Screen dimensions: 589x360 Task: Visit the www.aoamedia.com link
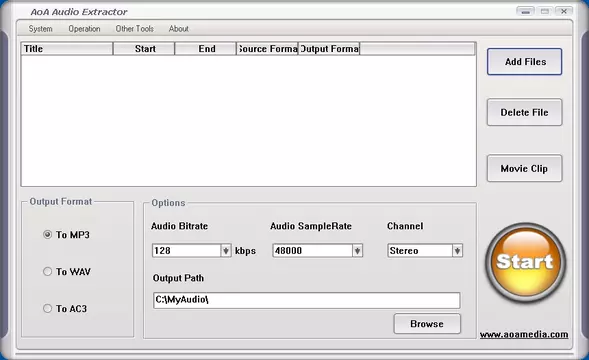[524, 334]
